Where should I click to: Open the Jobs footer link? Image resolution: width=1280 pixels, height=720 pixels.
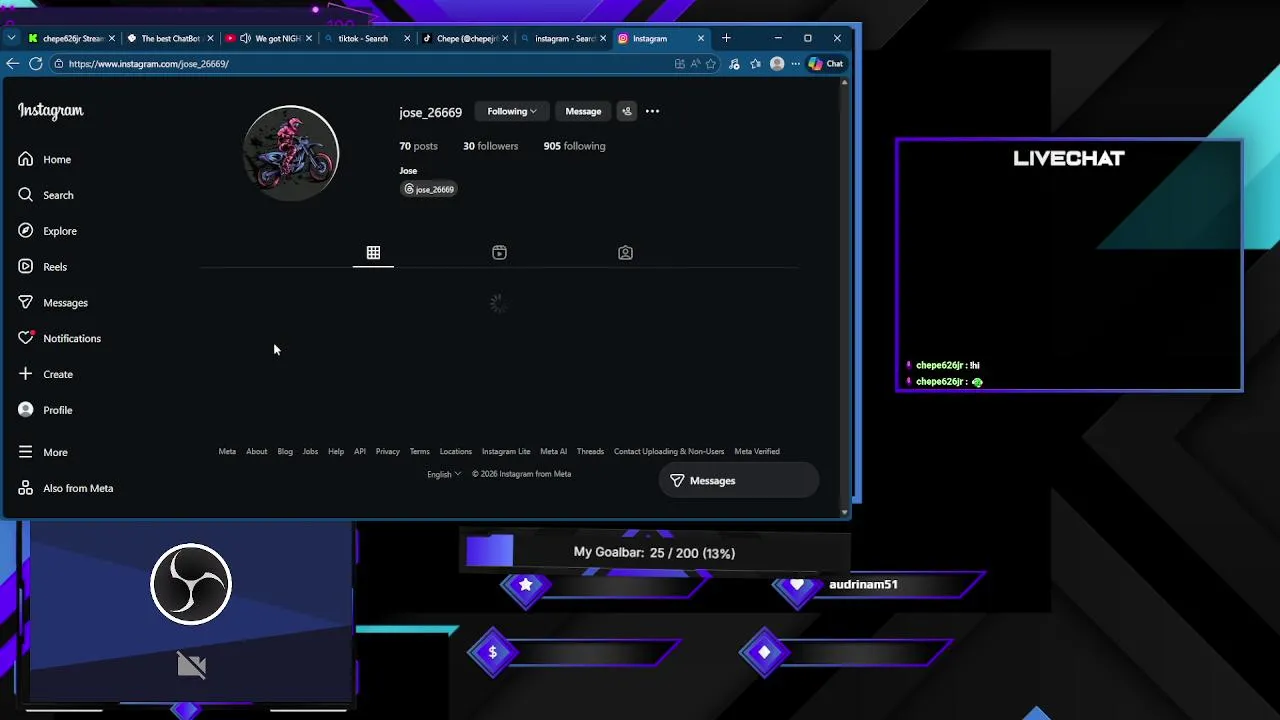(310, 451)
